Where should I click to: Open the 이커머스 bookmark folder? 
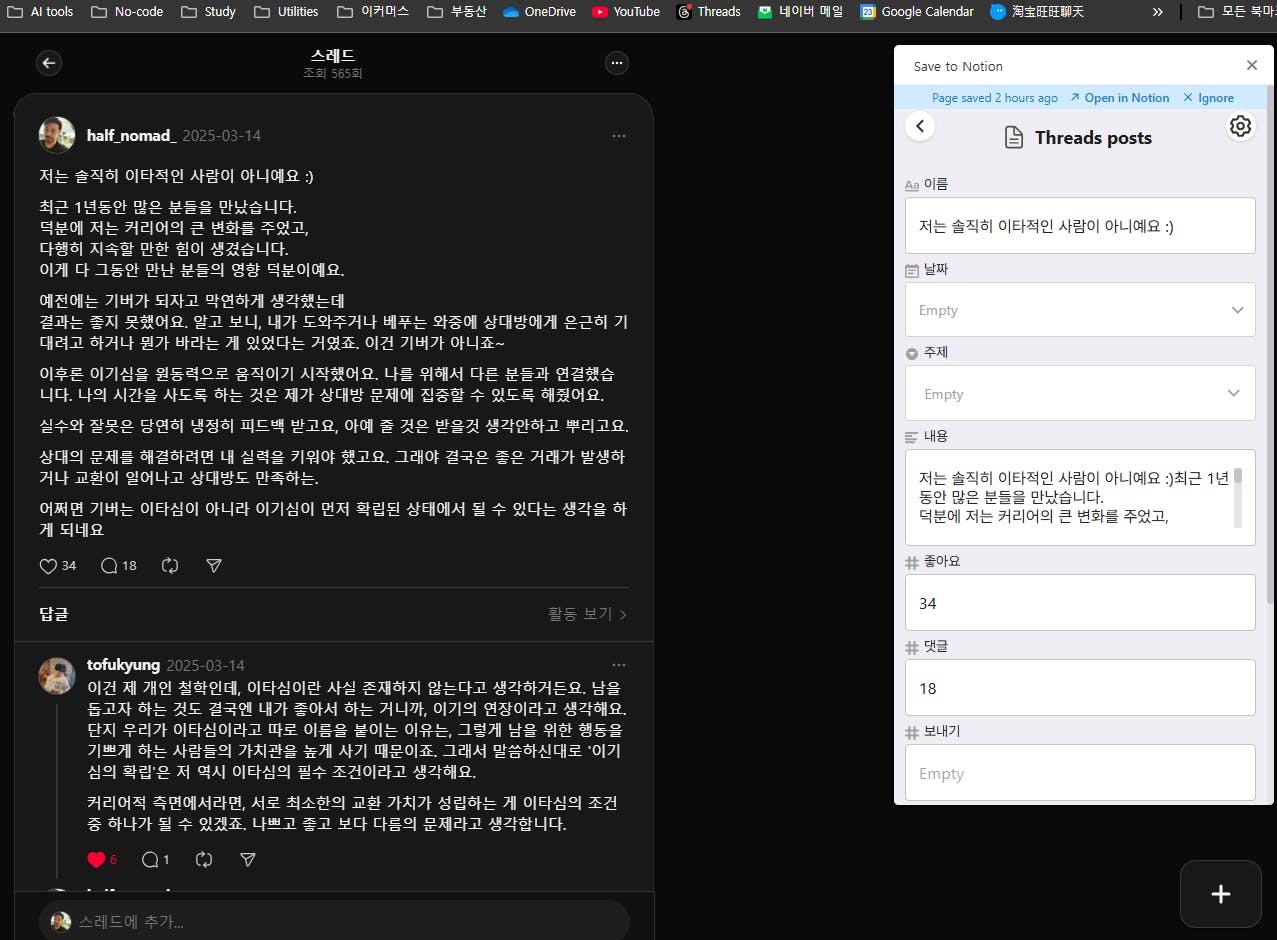tap(373, 12)
